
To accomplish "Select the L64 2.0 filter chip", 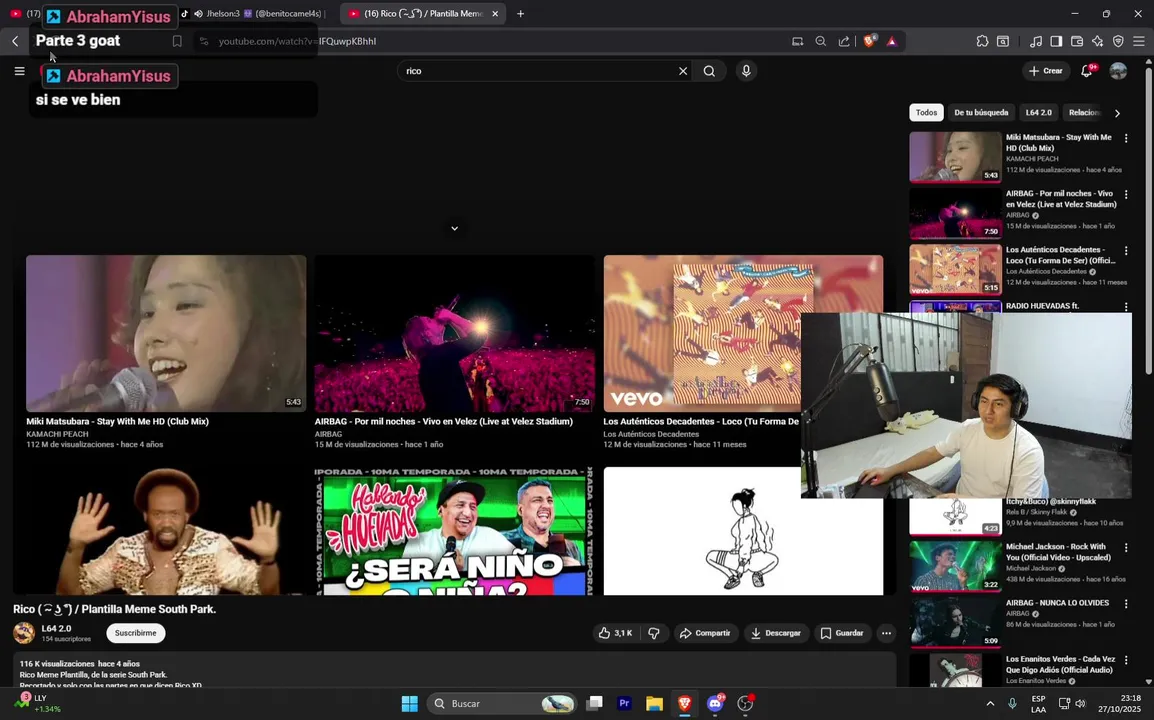I will (x=1038, y=113).
